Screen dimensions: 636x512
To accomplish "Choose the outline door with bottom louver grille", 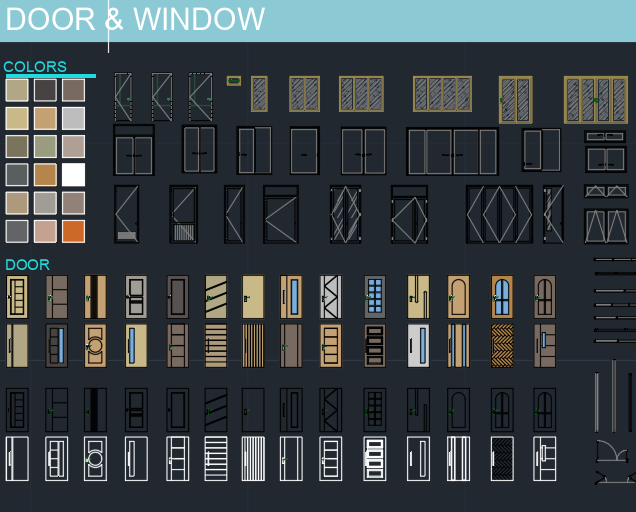I will pos(183,214).
